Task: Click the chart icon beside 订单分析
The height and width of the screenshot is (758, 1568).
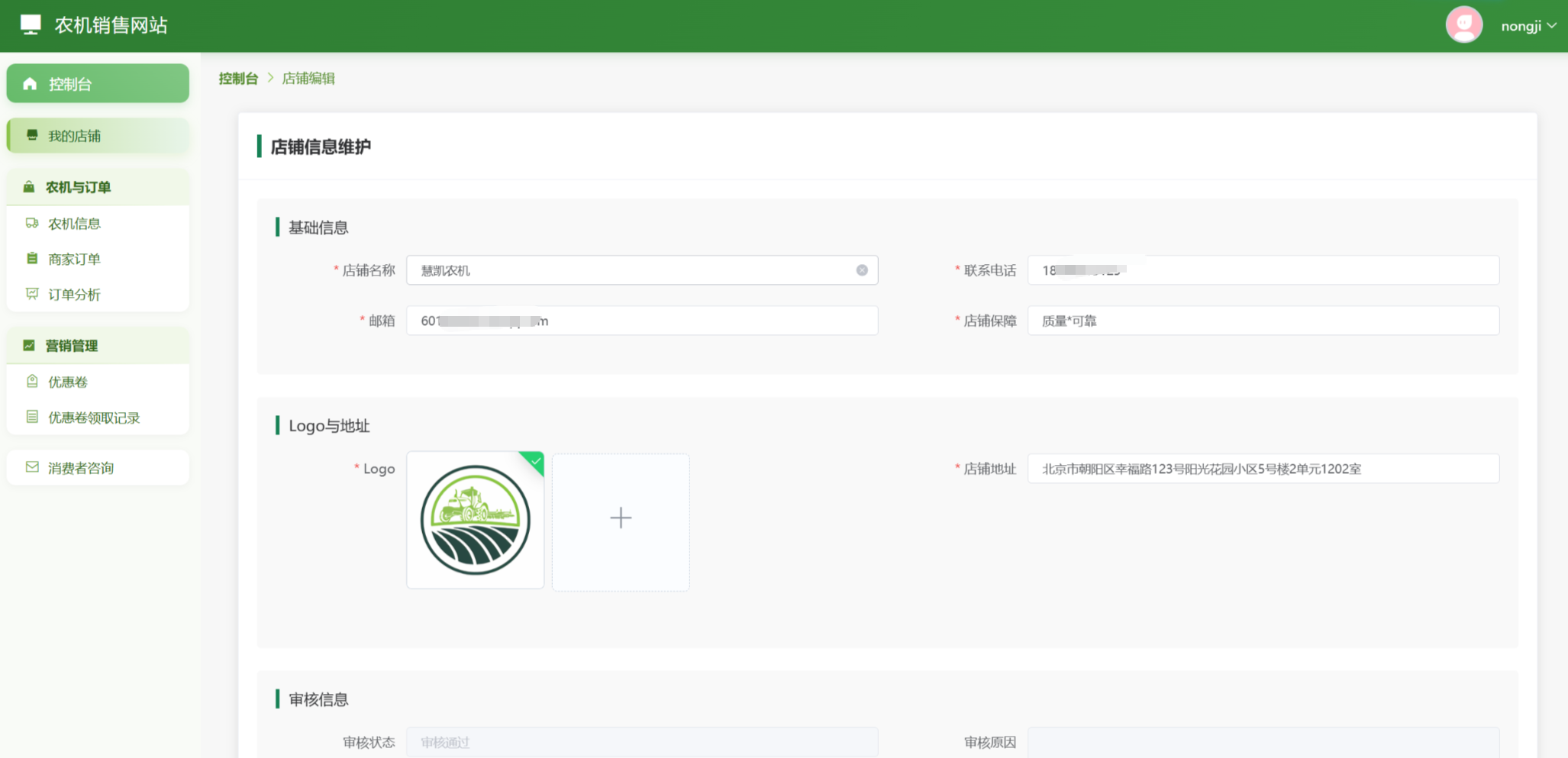Action: tap(32, 294)
